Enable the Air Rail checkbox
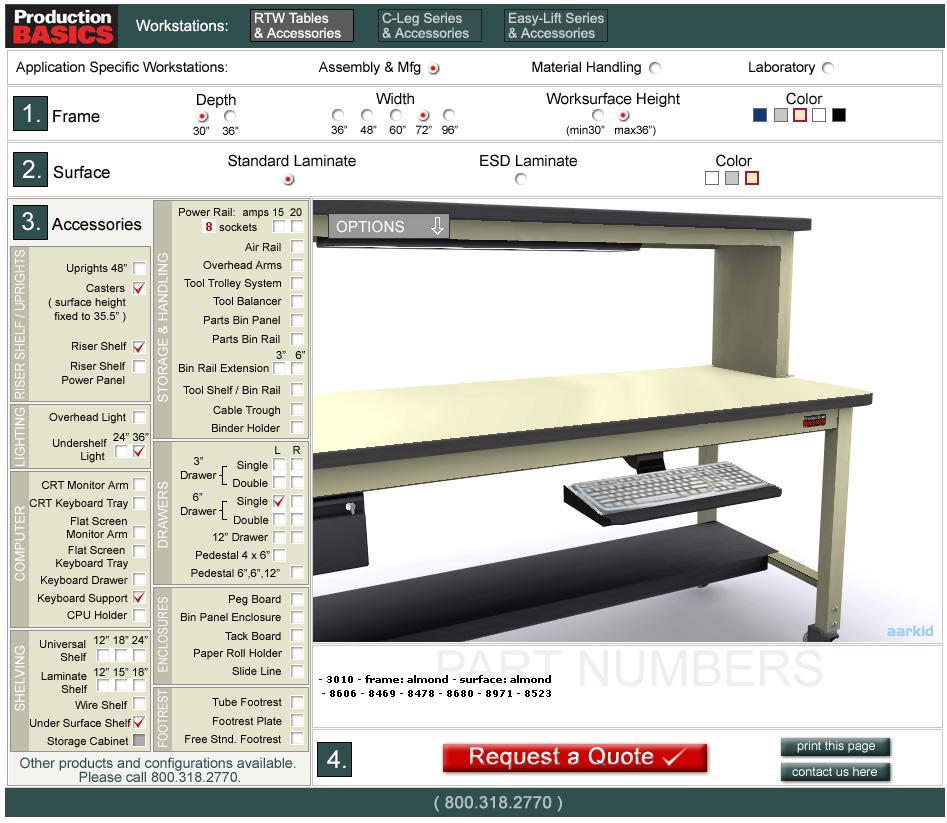The image size is (947, 823). tap(297, 246)
